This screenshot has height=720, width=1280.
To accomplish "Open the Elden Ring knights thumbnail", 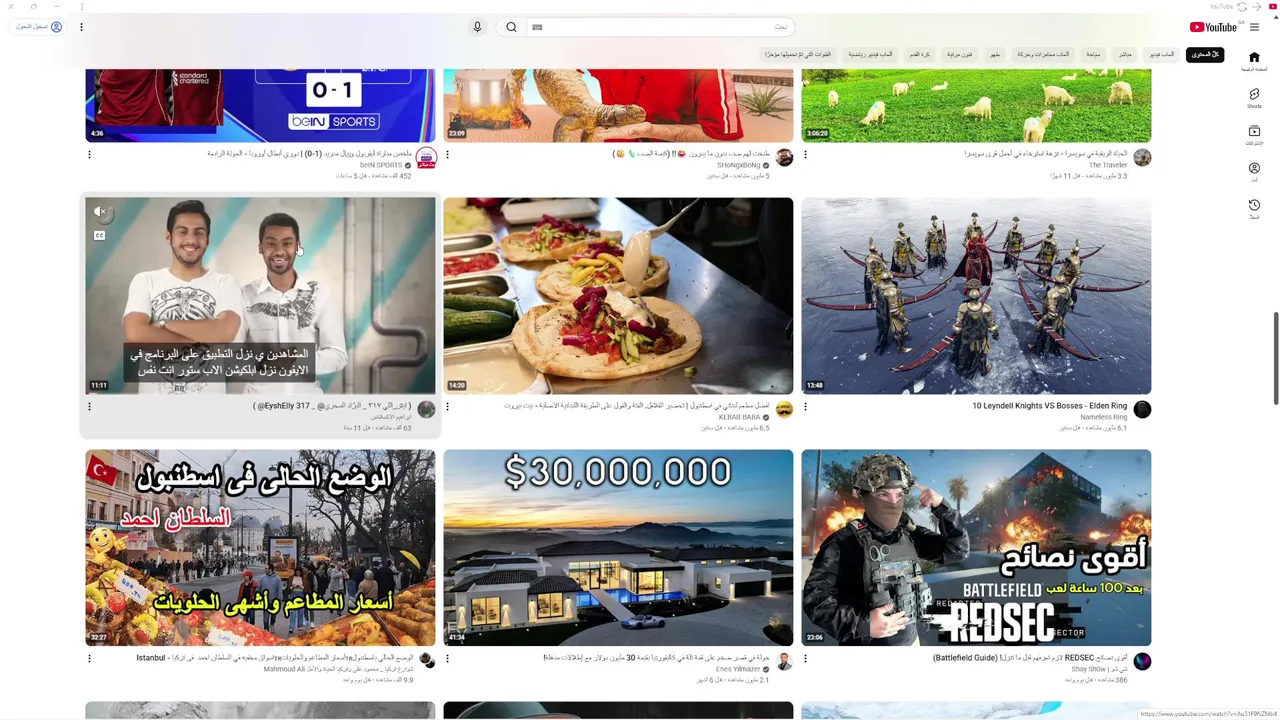I will [976, 296].
